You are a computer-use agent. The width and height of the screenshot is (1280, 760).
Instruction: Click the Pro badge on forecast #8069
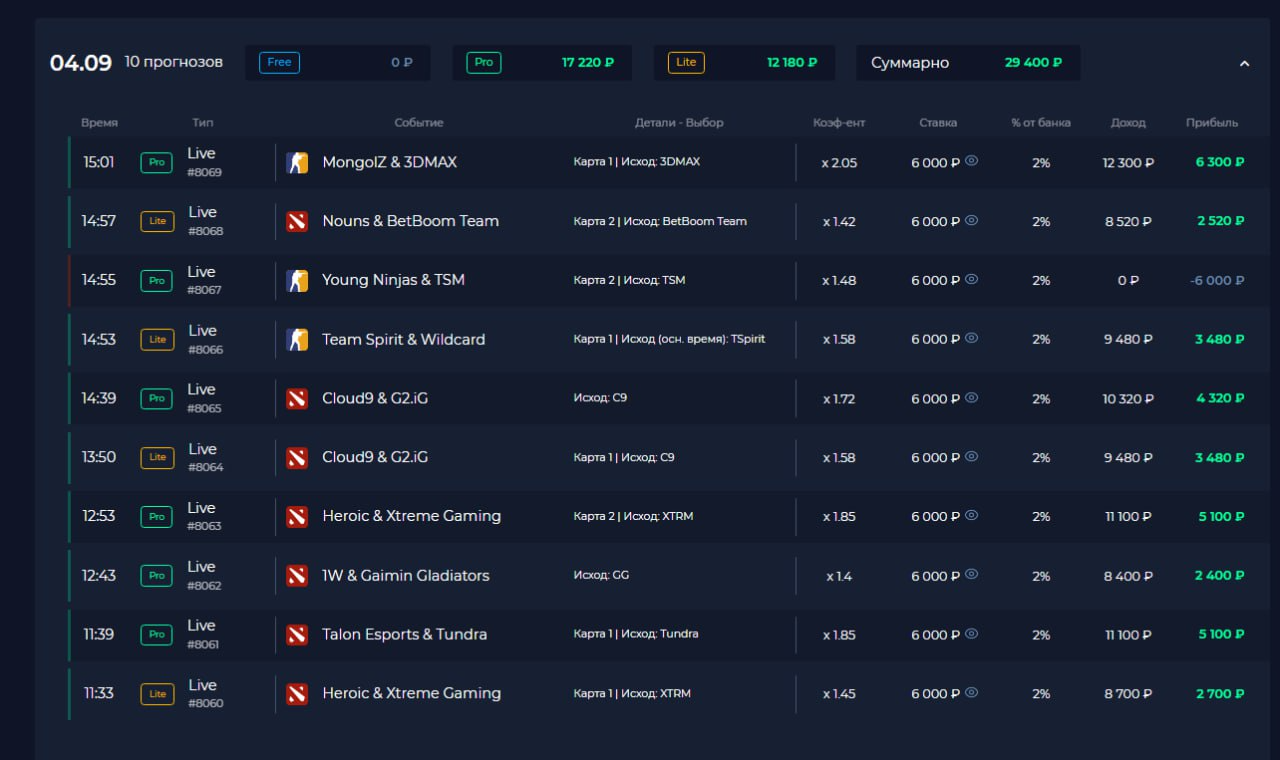[x=156, y=163]
